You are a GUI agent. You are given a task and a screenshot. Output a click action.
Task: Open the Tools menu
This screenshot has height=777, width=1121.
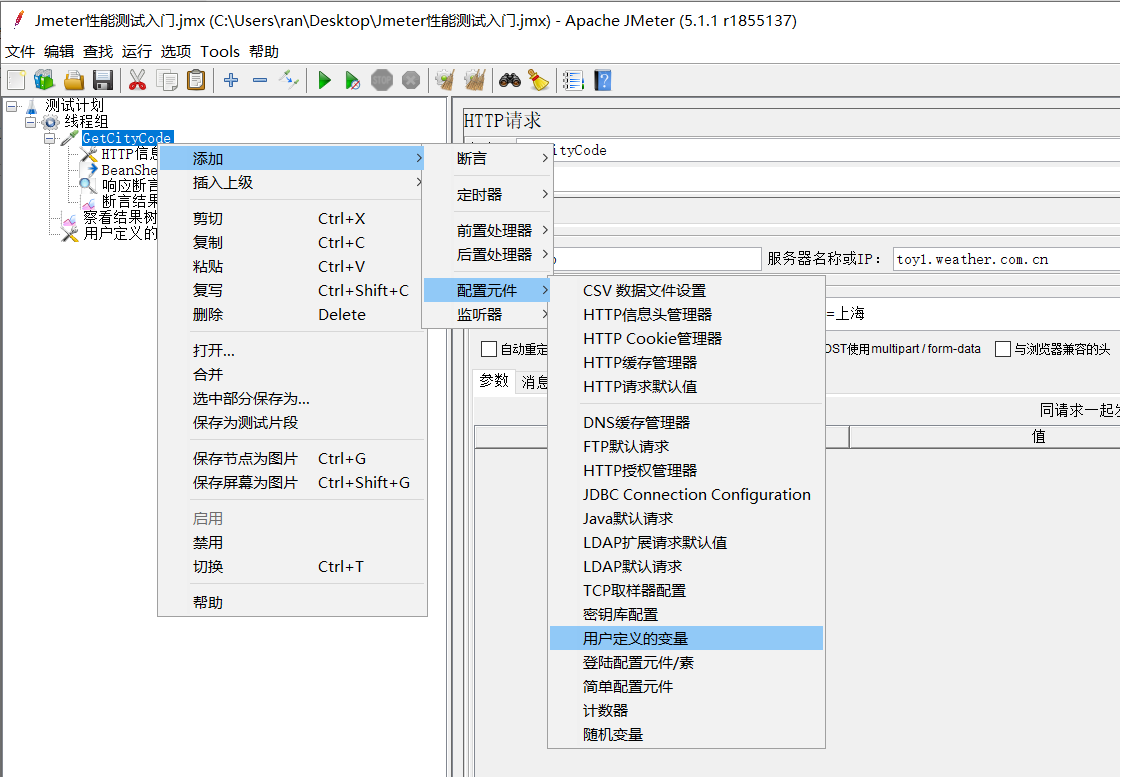219,51
